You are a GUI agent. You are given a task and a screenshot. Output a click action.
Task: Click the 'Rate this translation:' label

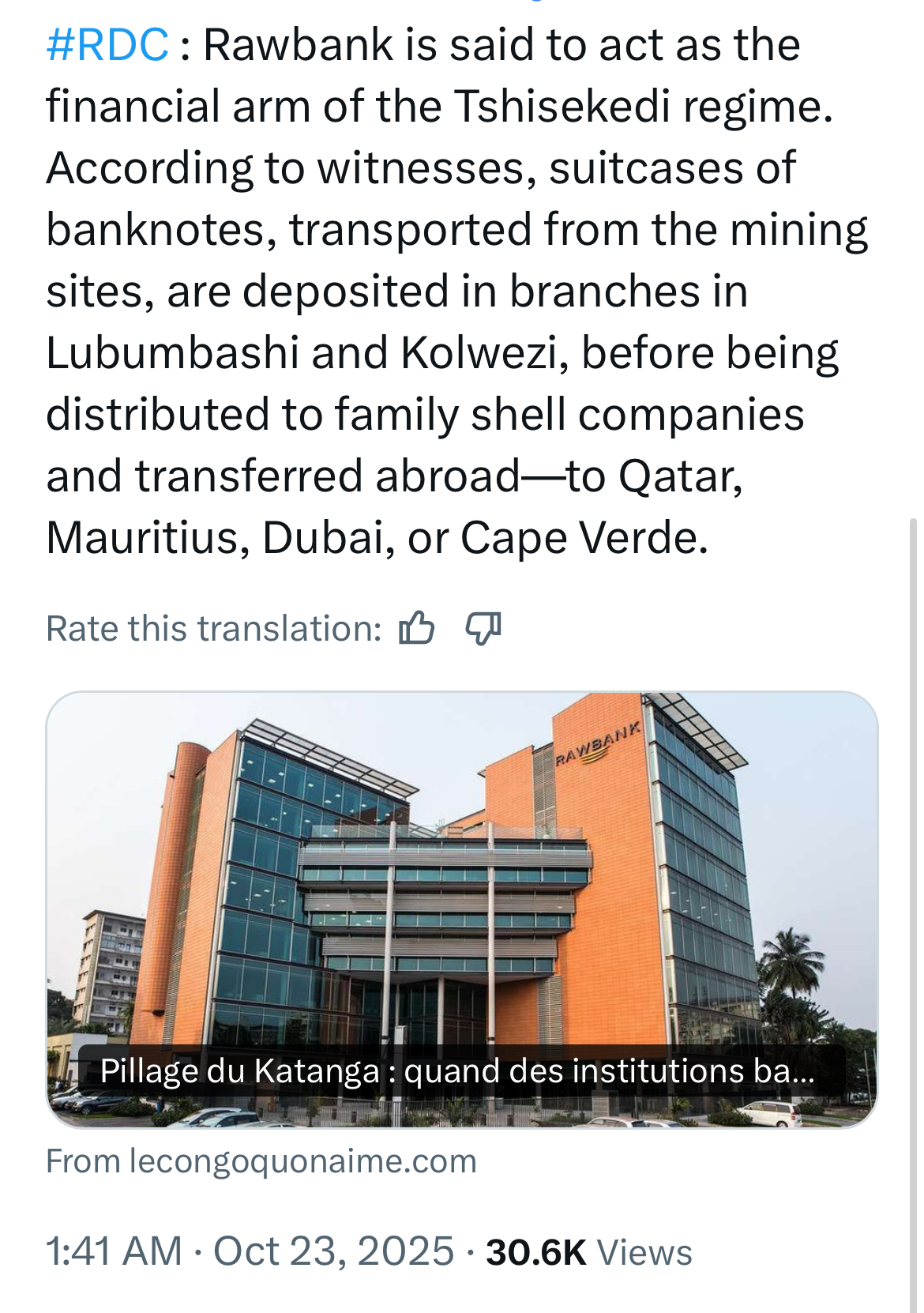coord(214,629)
